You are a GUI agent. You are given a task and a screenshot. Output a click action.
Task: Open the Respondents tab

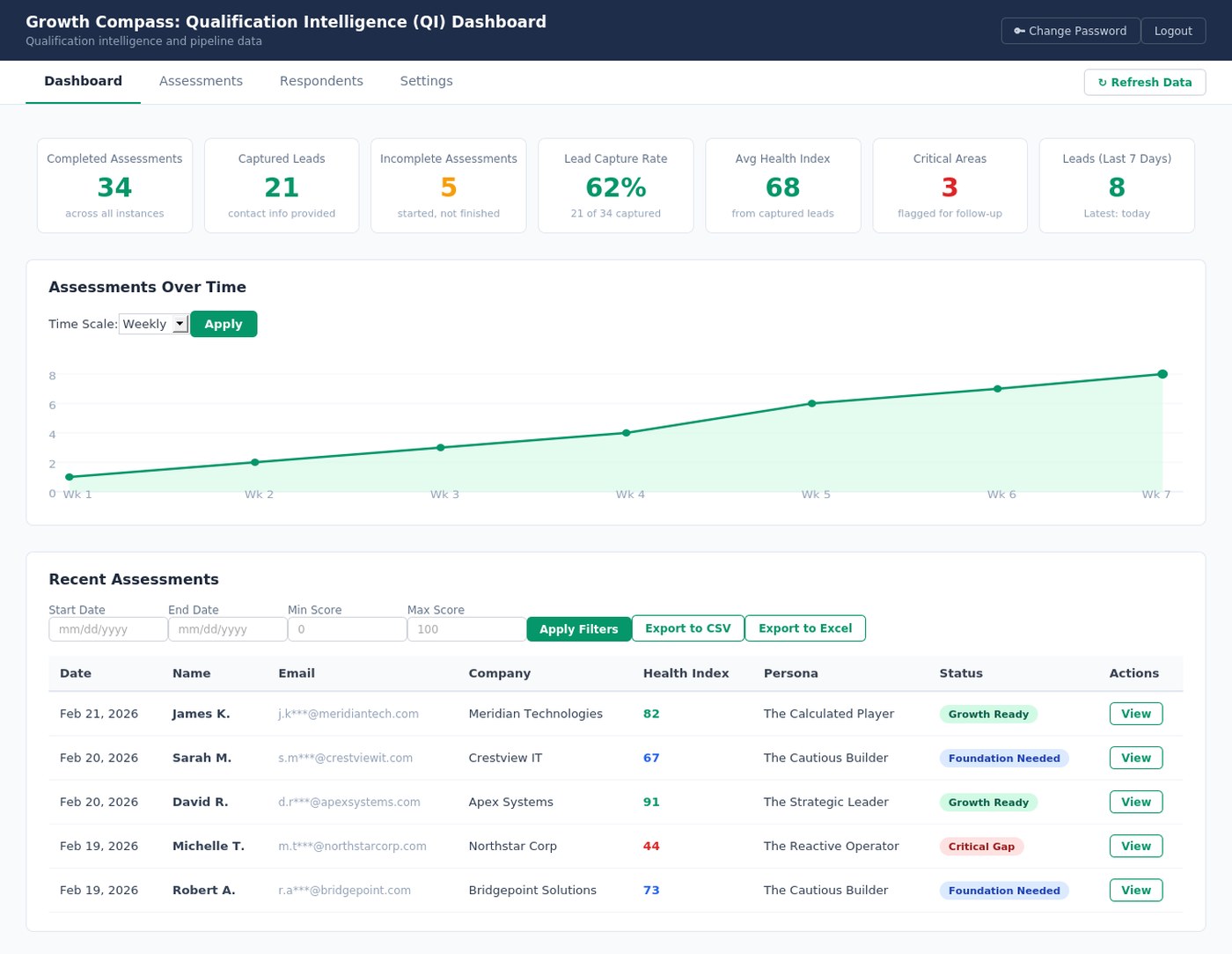coord(321,81)
